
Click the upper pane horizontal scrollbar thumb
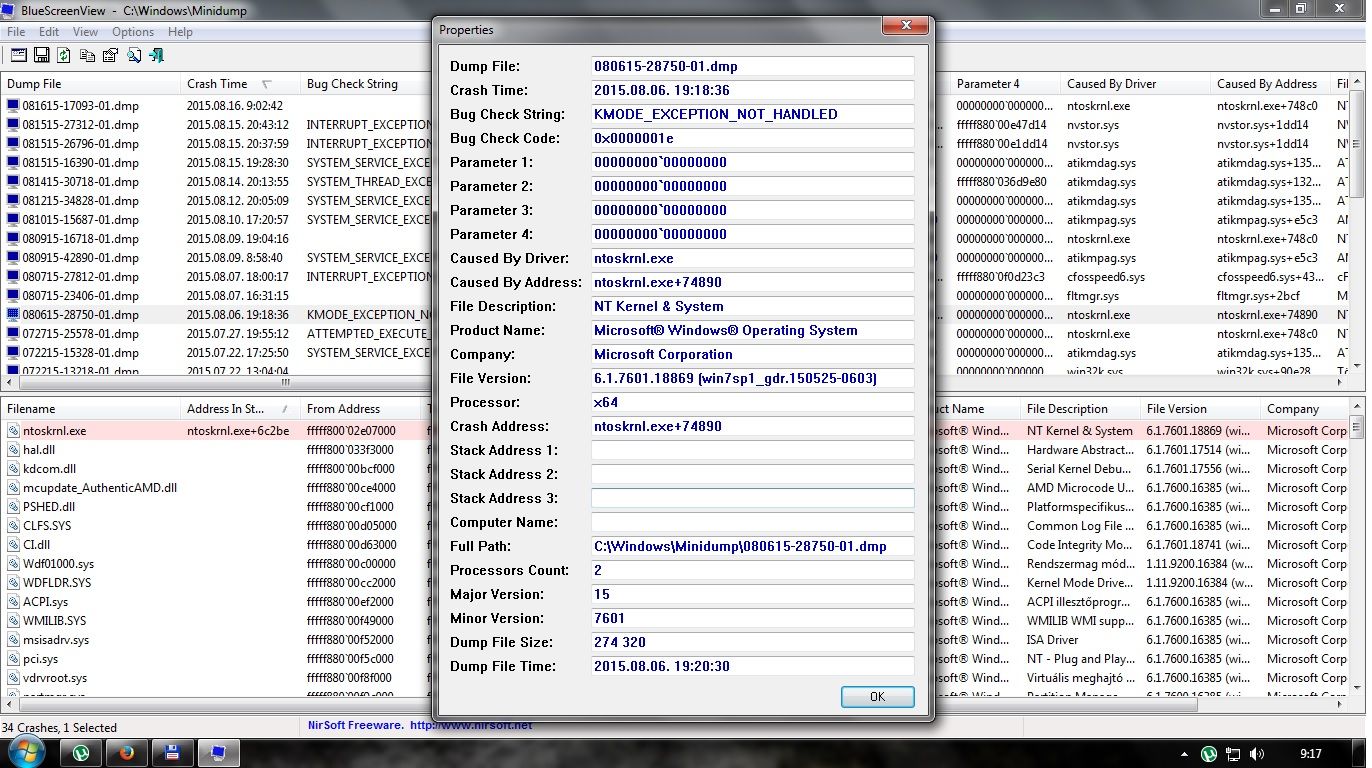click(x=287, y=383)
